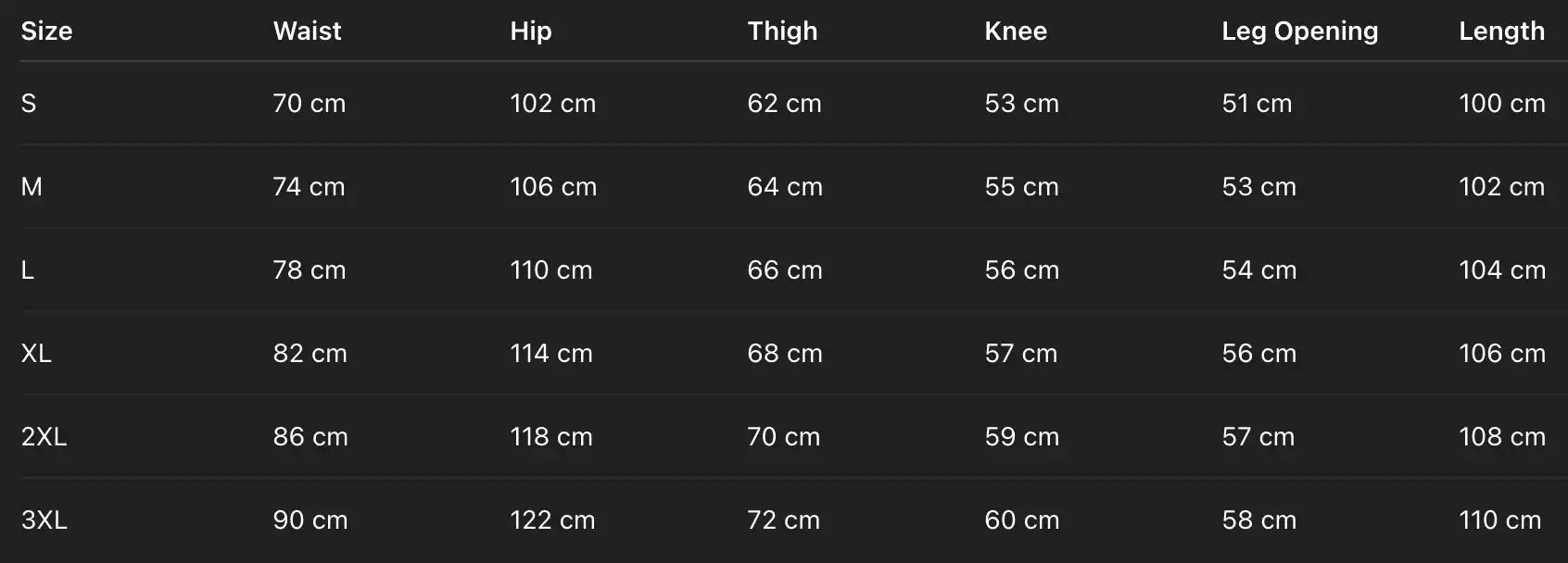Click the 106 cm hip value
This screenshot has width=1568, height=563.
[552, 187]
